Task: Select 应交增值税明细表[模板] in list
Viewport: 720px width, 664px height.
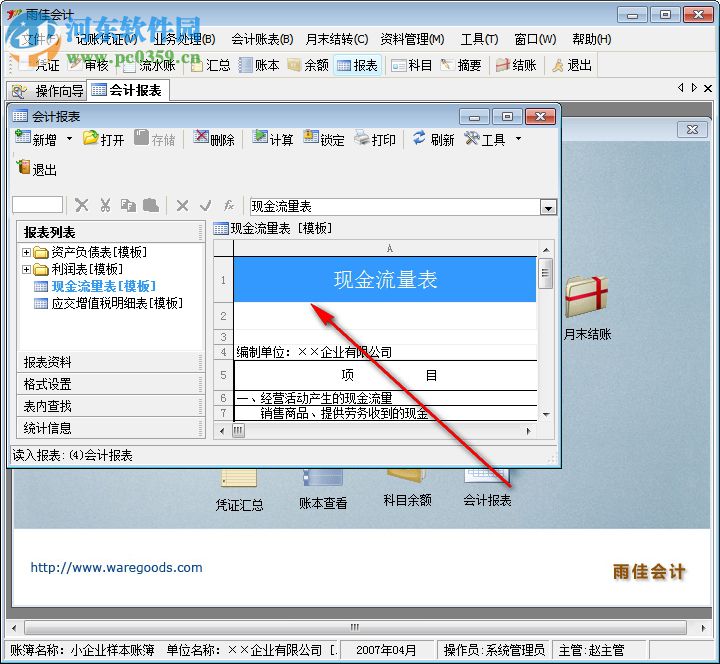Action: (117, 304)
